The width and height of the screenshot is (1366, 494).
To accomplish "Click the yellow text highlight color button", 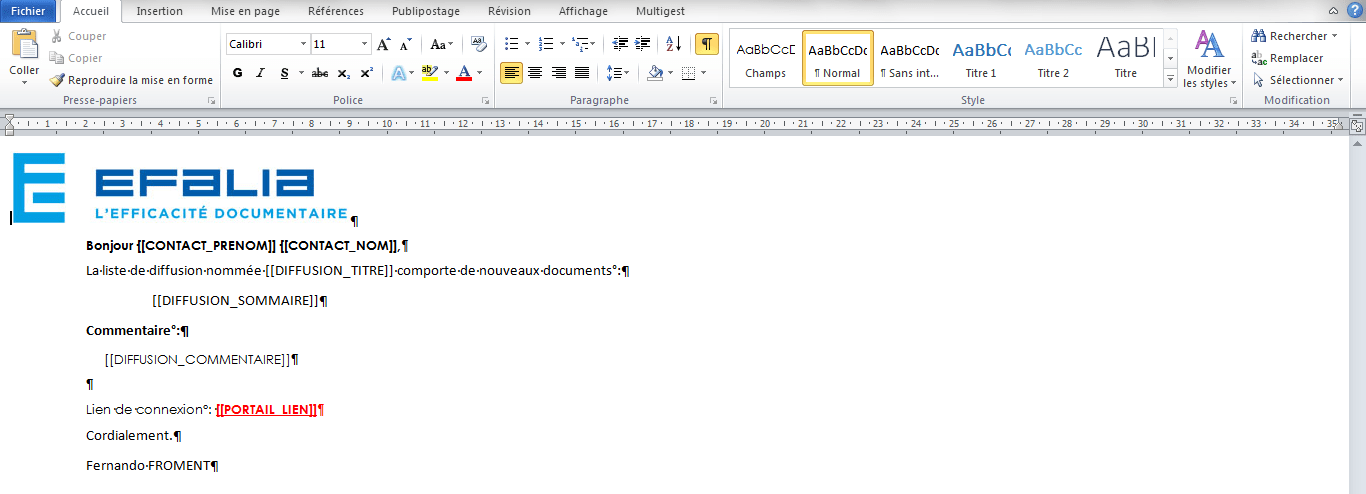I will [430, 73].
